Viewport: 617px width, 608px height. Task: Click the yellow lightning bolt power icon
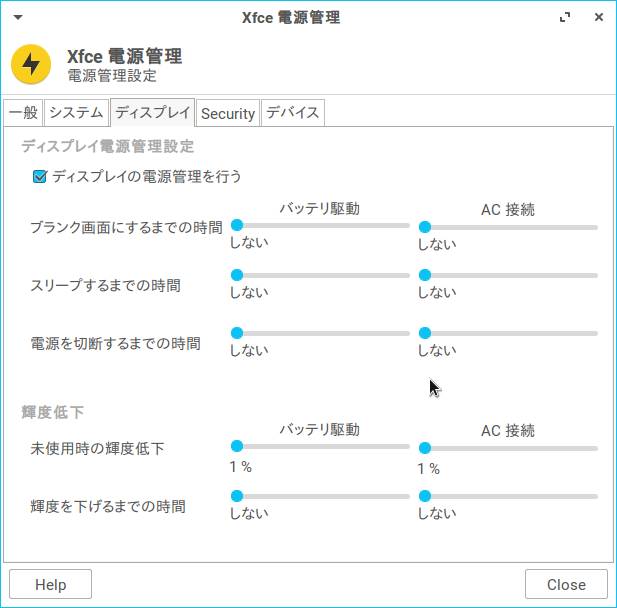pyautogui.click(x=31, y=64)
